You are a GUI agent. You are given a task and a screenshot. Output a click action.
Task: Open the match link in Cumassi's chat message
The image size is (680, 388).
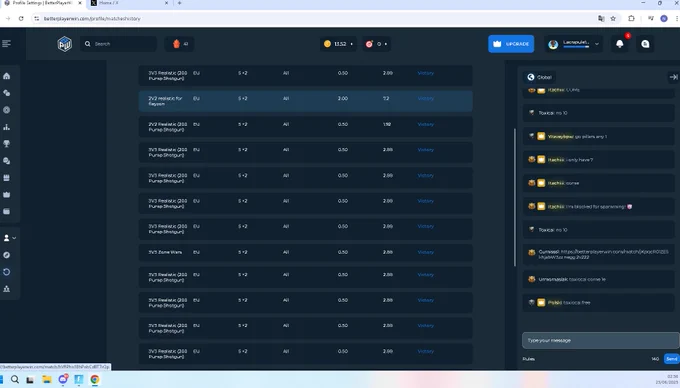(603, 254)
